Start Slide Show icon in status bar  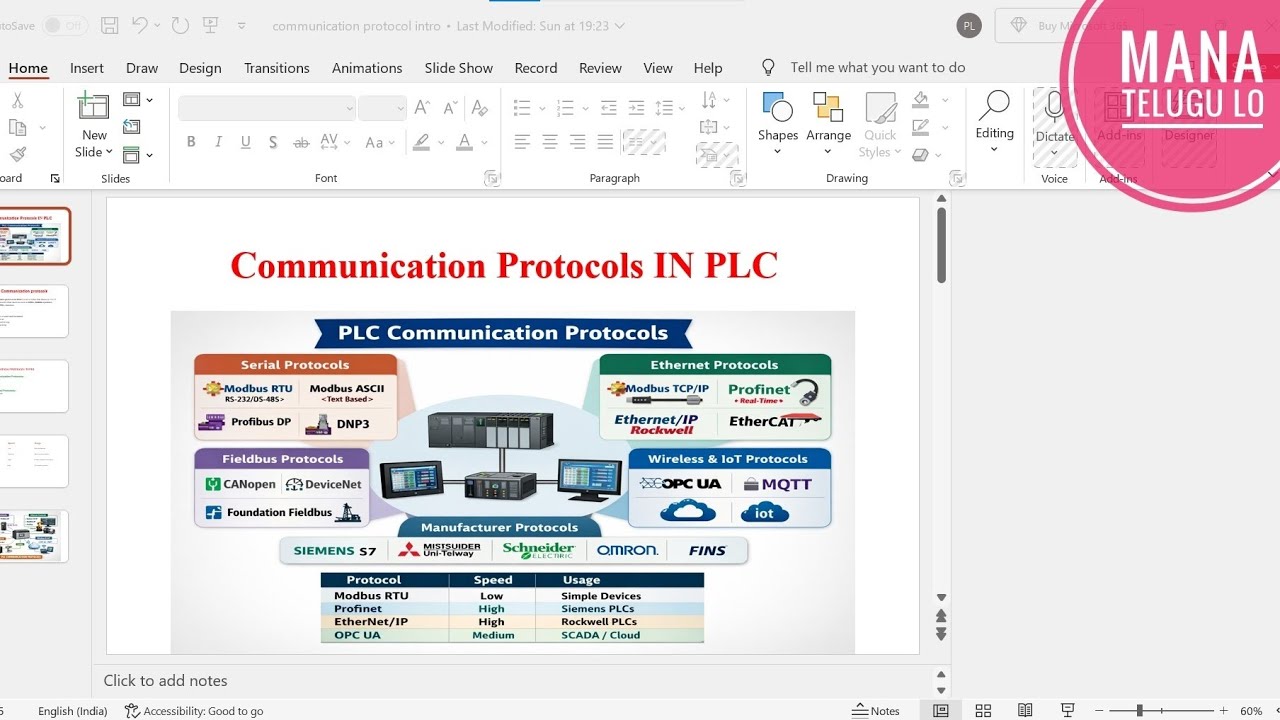1068,711
